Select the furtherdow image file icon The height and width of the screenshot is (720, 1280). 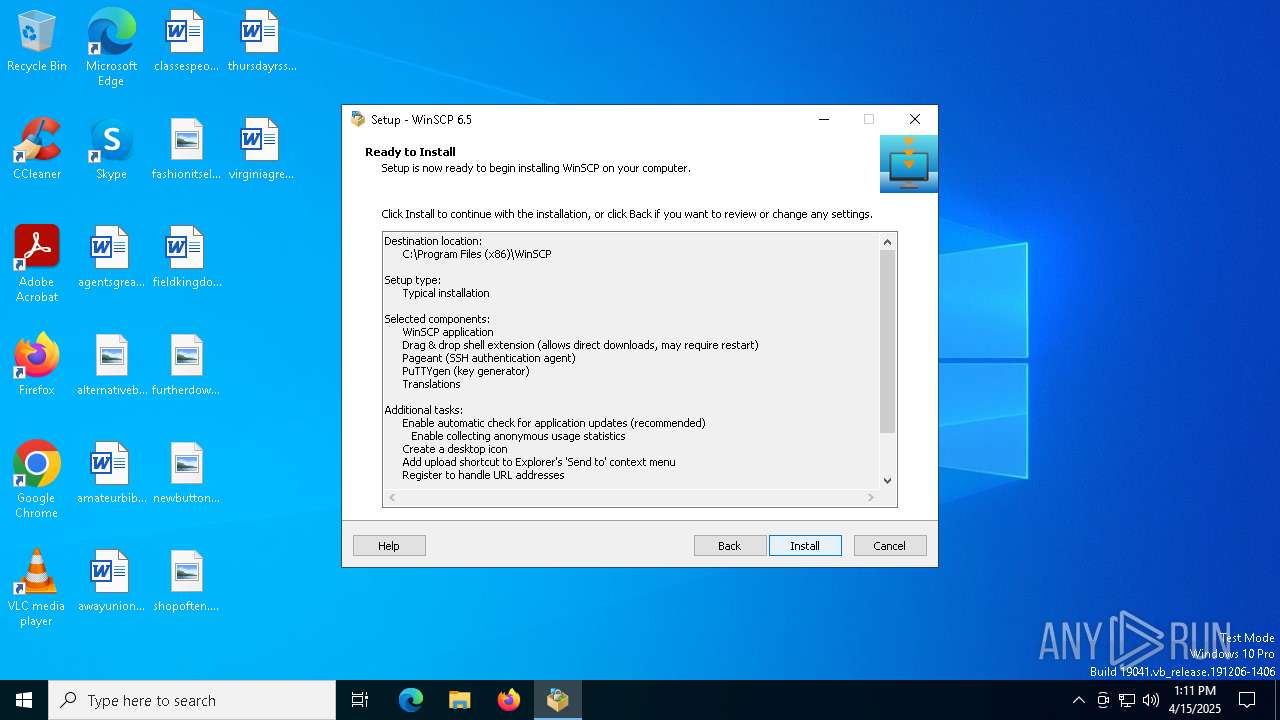(186, 365)
